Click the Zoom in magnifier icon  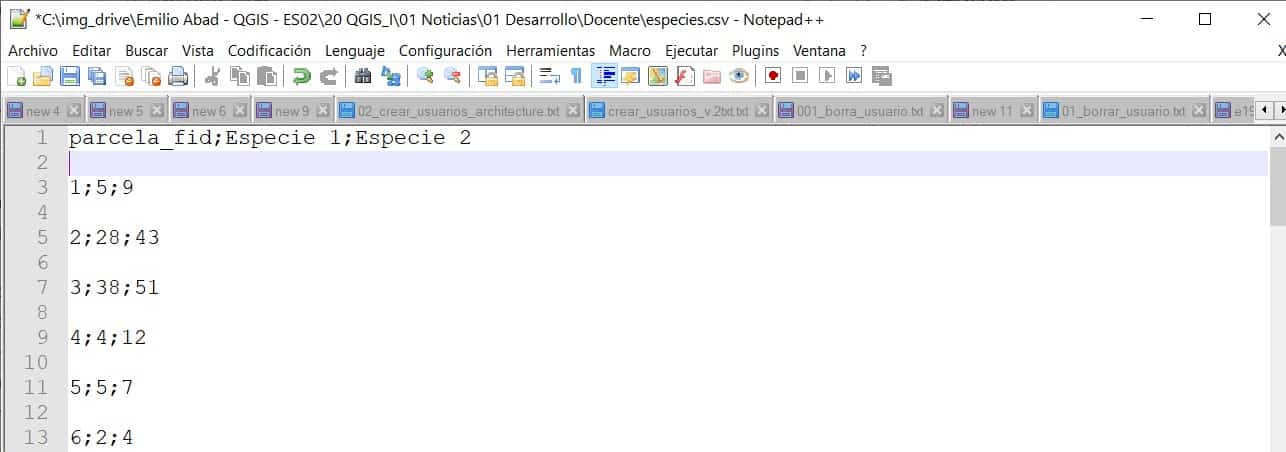pyautogui.click(x=425, y=76)
